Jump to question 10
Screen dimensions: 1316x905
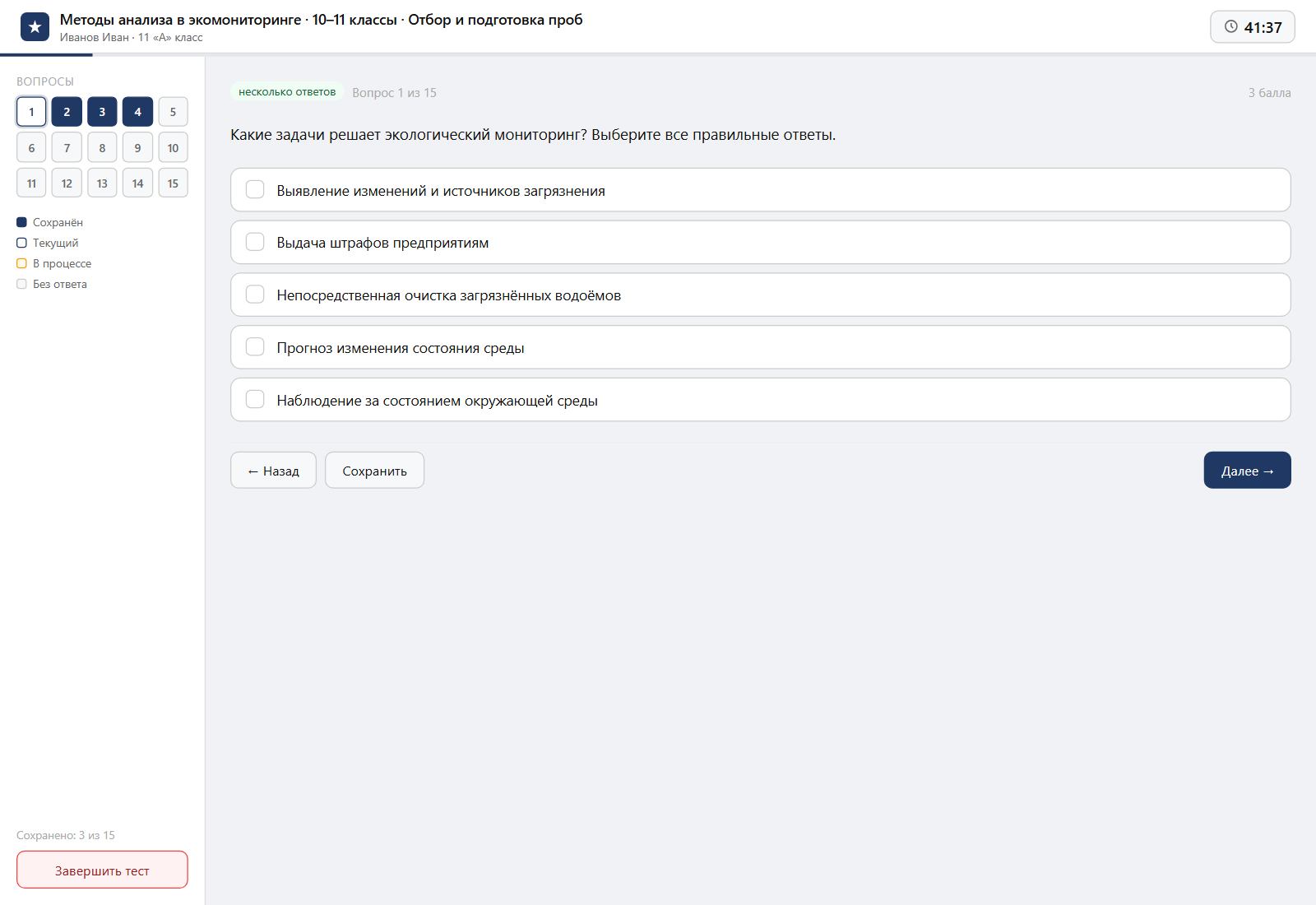173,148
